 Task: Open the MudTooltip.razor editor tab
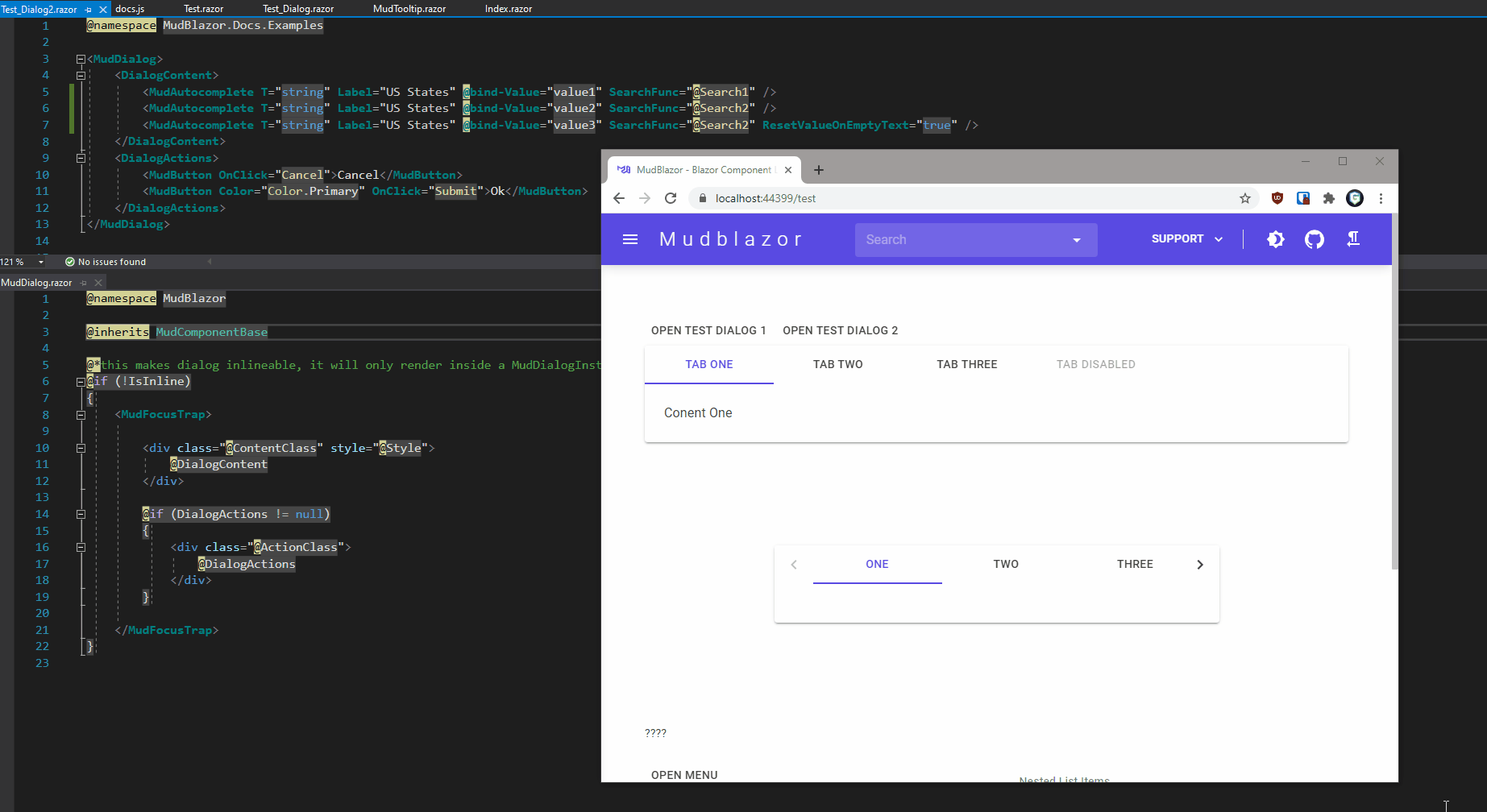coord(409,9)
